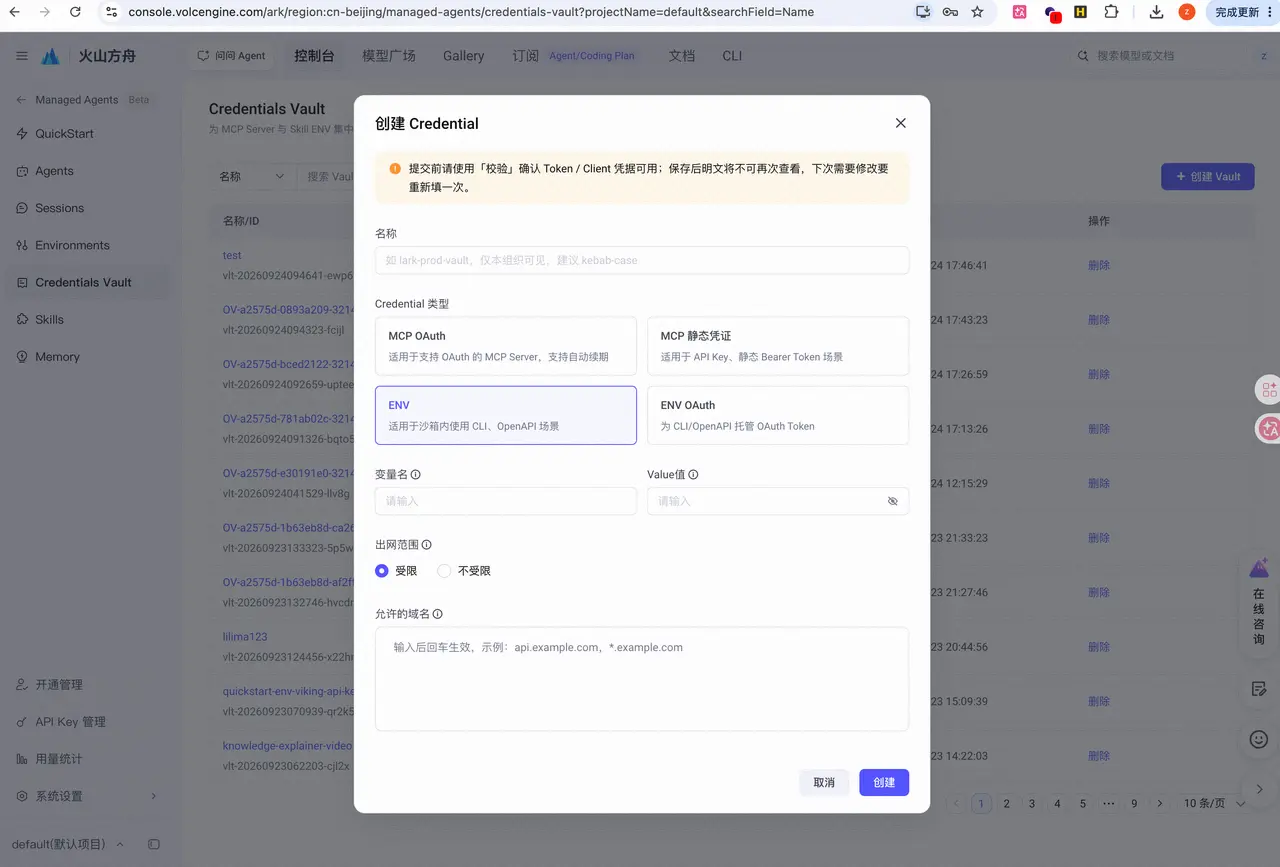1280x867 pixels.
Task: Click the info icon beside 出网范围
Action: point(427,545)
